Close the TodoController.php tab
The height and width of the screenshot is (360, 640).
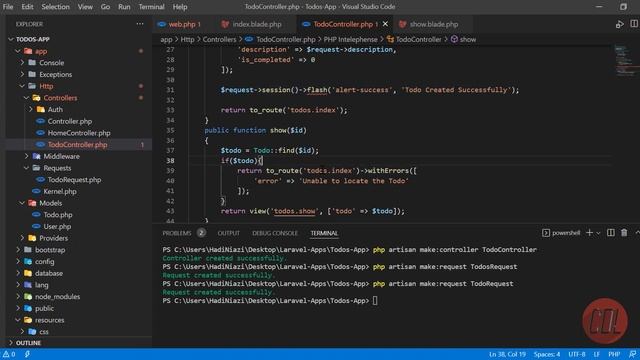[385, 24]
